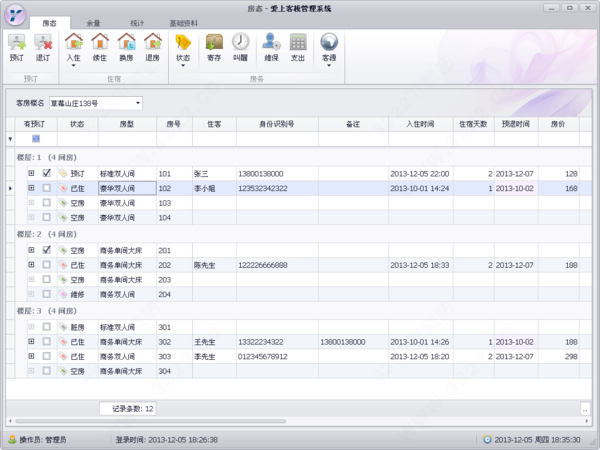600x450 pixels.
Task: Open the 入住 dropdown arrow
Action: [x=73, y=66]
